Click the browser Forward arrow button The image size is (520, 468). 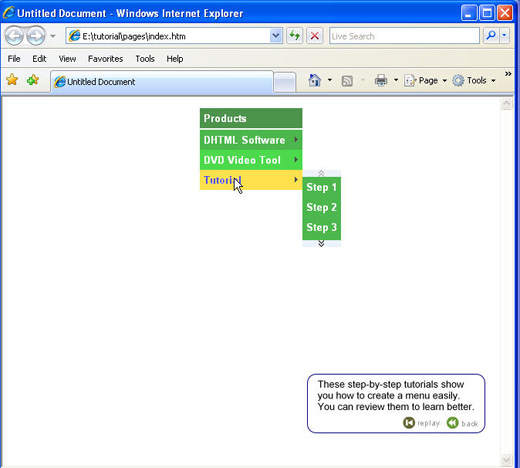(36, 36)
